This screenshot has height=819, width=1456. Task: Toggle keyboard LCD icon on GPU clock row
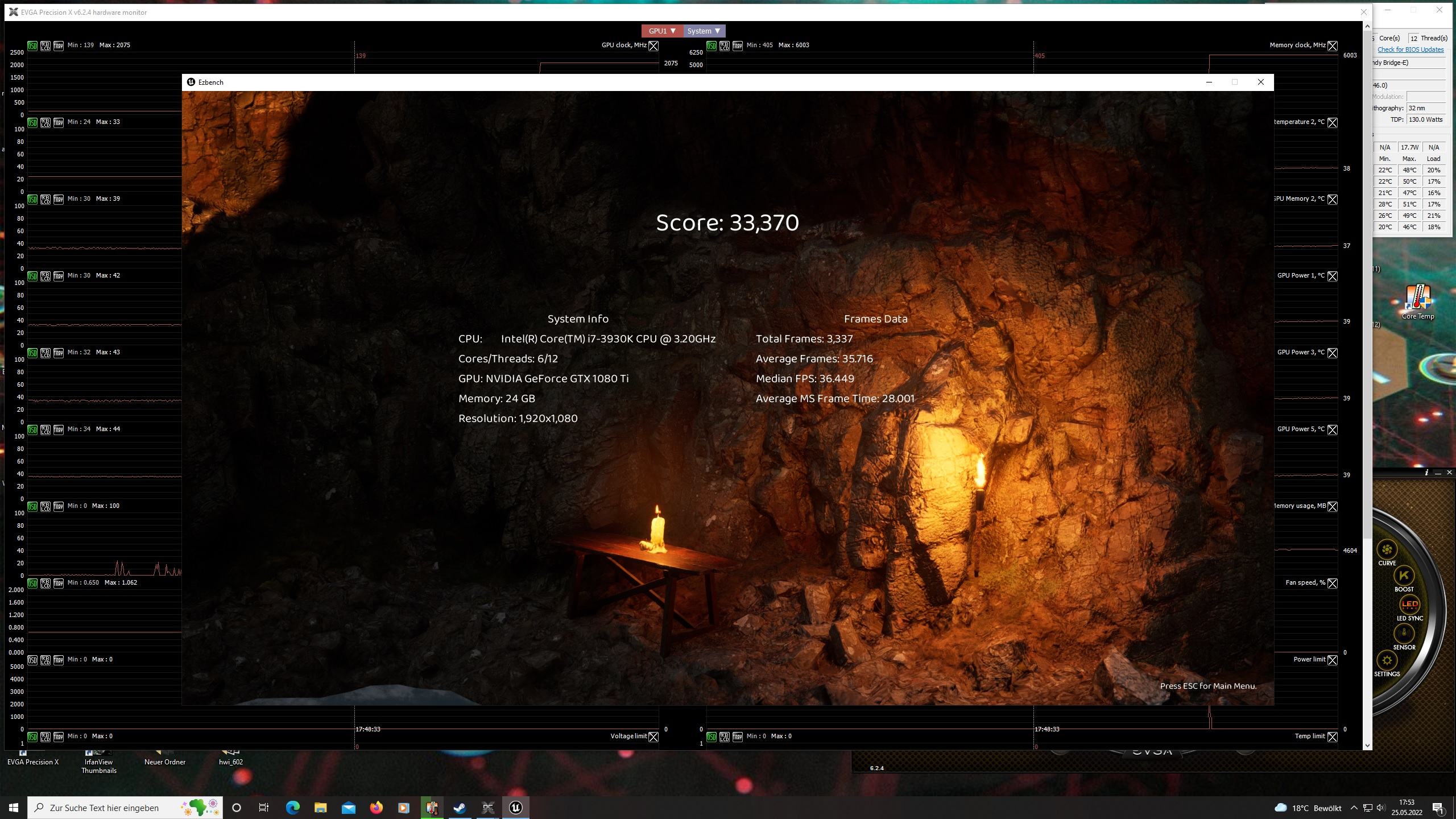[45, 45]
